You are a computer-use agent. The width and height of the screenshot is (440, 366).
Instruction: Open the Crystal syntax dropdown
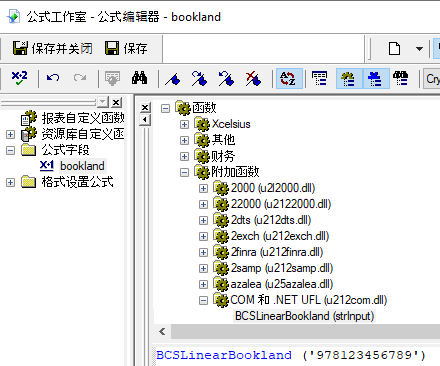coord(432,79)
